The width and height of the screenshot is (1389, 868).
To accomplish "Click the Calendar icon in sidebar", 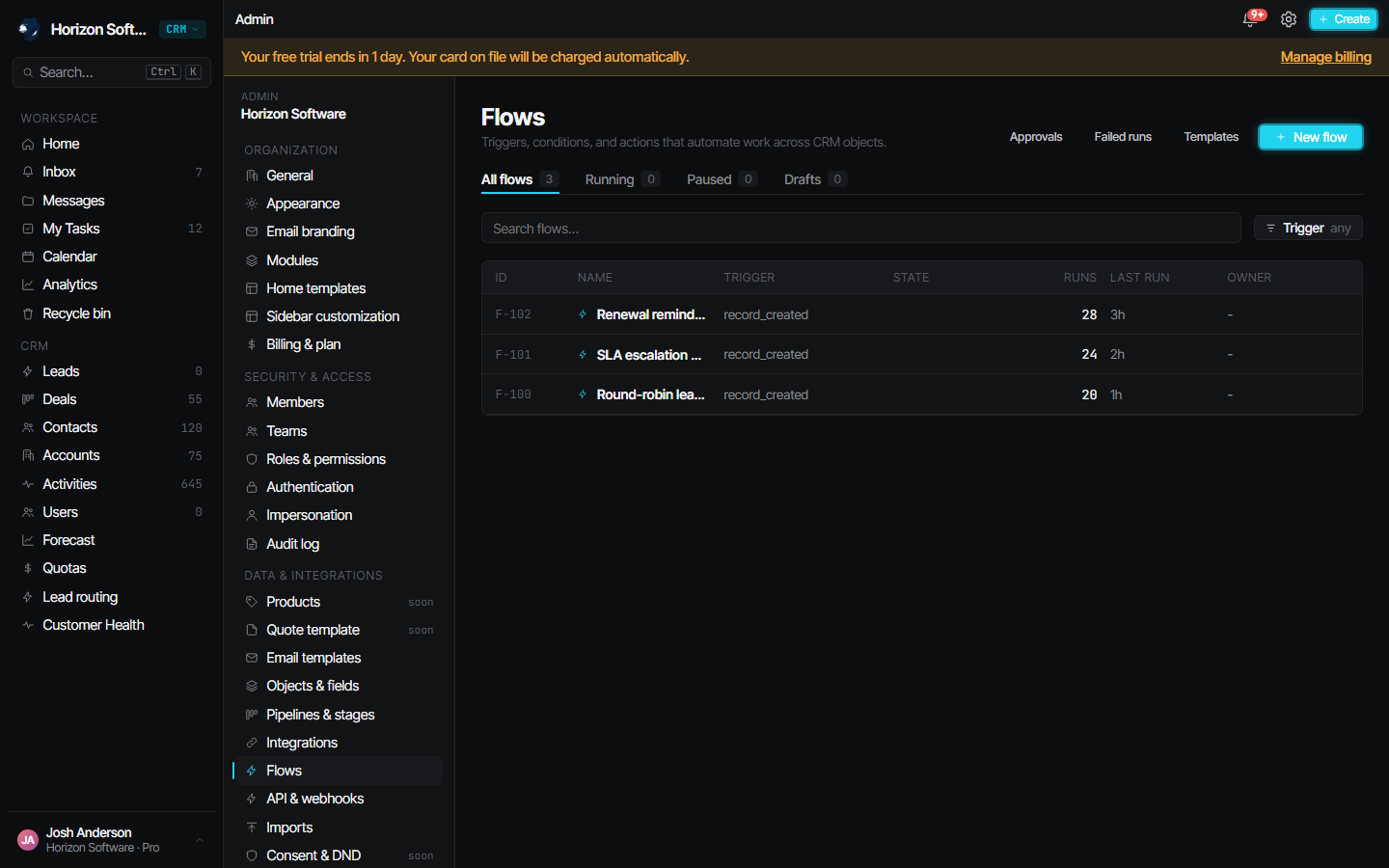I will tap(28, 257).
